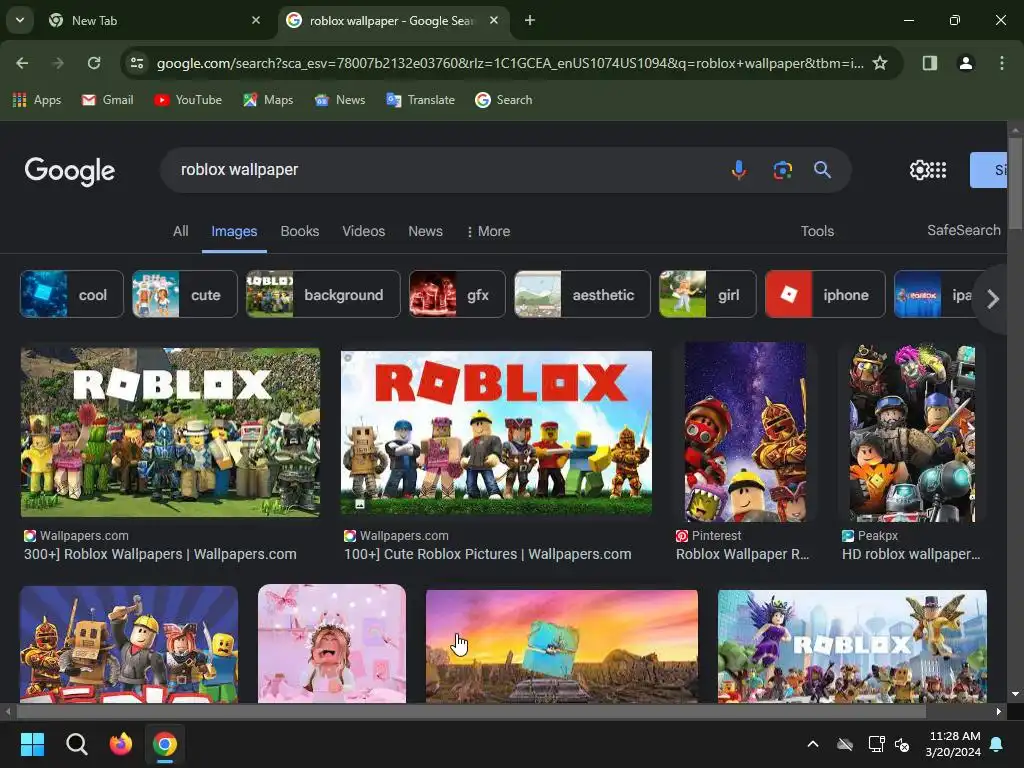Viewport: 1024px width, 768px height.
Task: Filter images by aesthetic chip
Action: pyautogui.click(x=583, y=295)
